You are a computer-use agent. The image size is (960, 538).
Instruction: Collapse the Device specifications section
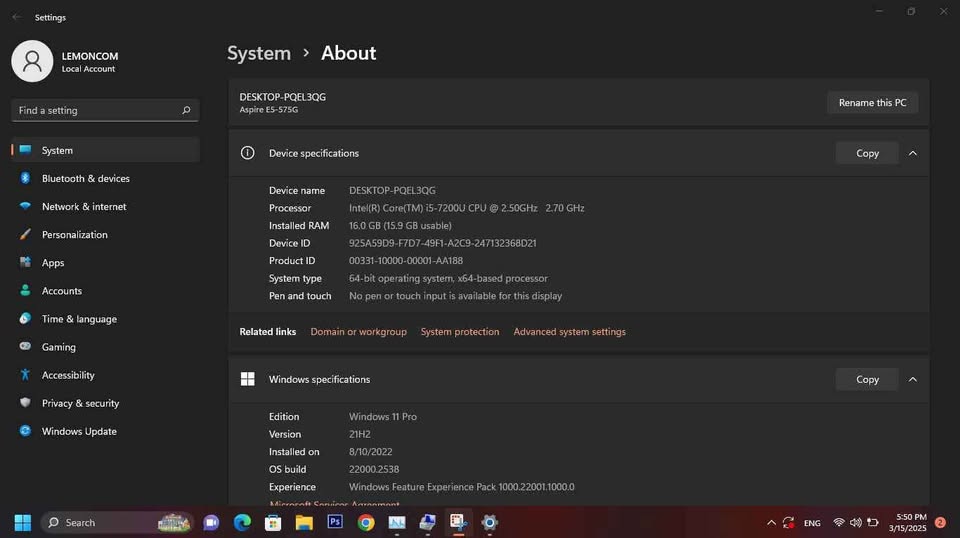pyautogui.click(x=913, y=153)
